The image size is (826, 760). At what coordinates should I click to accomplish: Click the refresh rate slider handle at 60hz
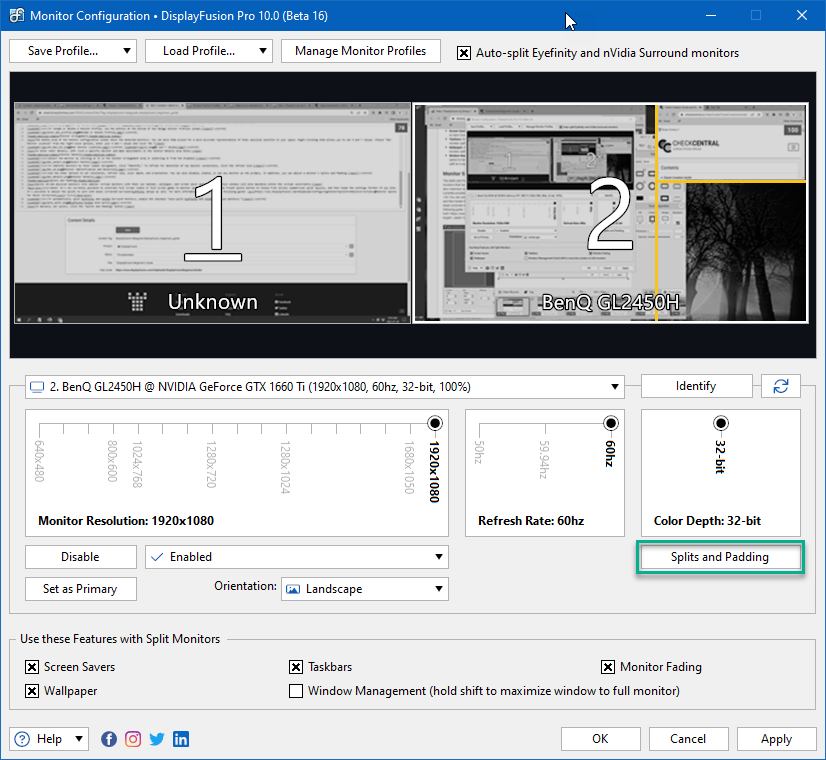(611, 423)
